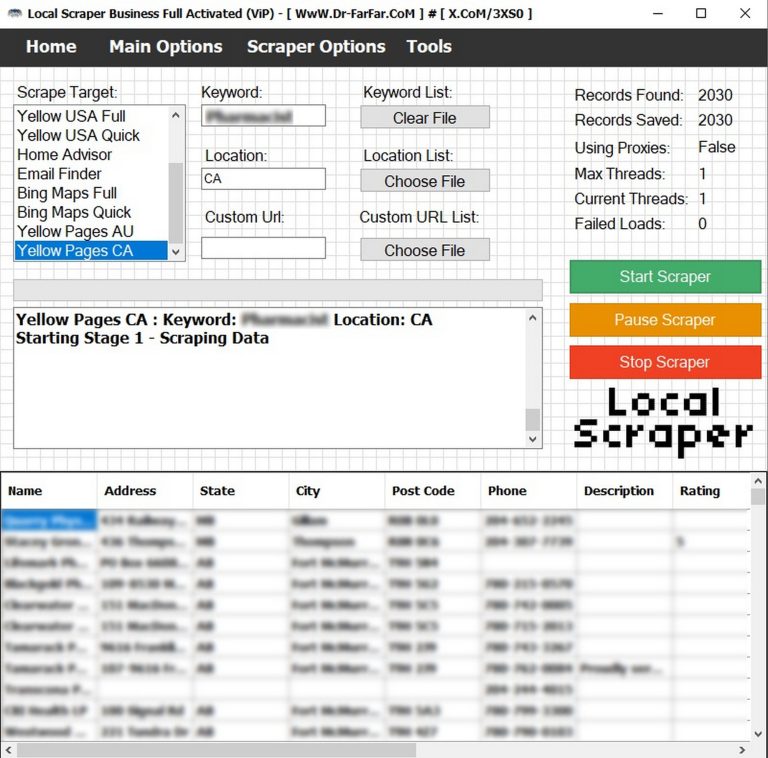Image resolution: width=768 pixels, height=758 pixels.
Task: Select Yellow Pages CA scrape target
Action: click(91, 250)
